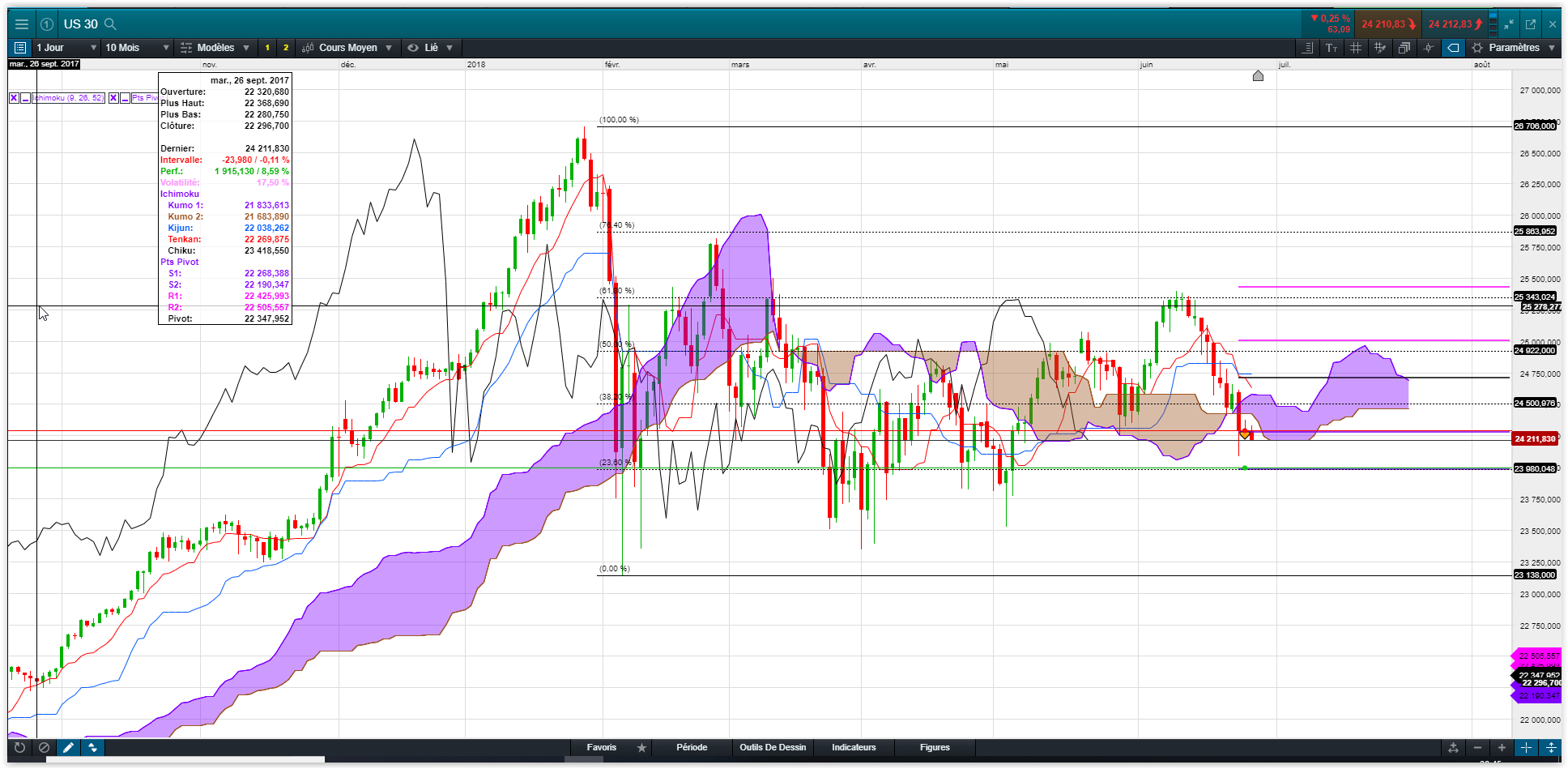Click the gray home marker on the timeline
This screenshot has width=1568, height=769.
tap(1258, 76)
